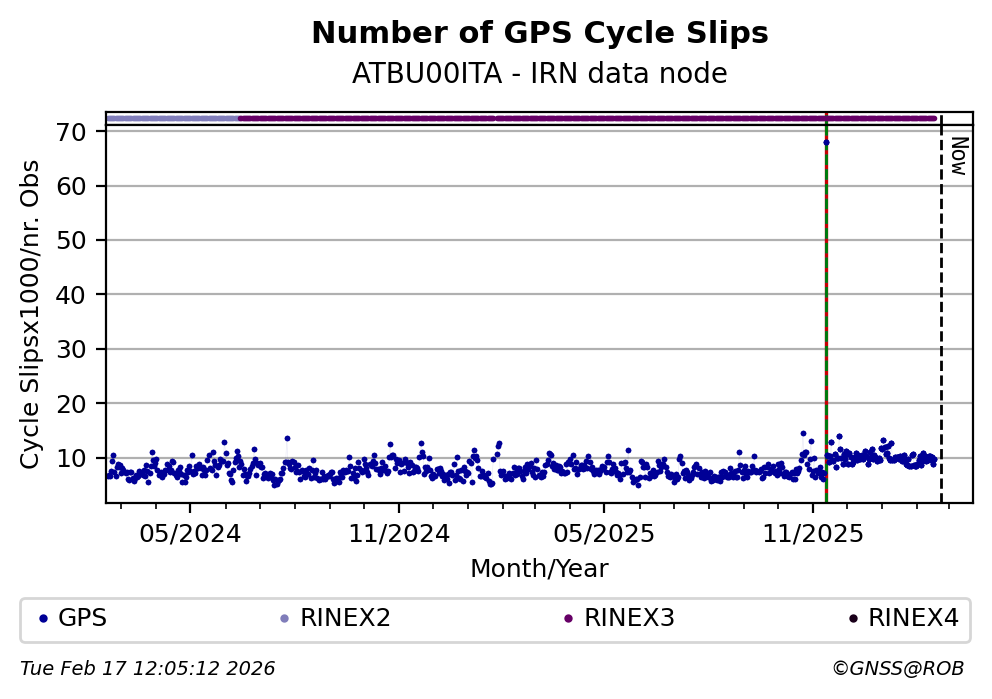Select the outlier data point near 68
992x699 pixels.
point(826,142)
